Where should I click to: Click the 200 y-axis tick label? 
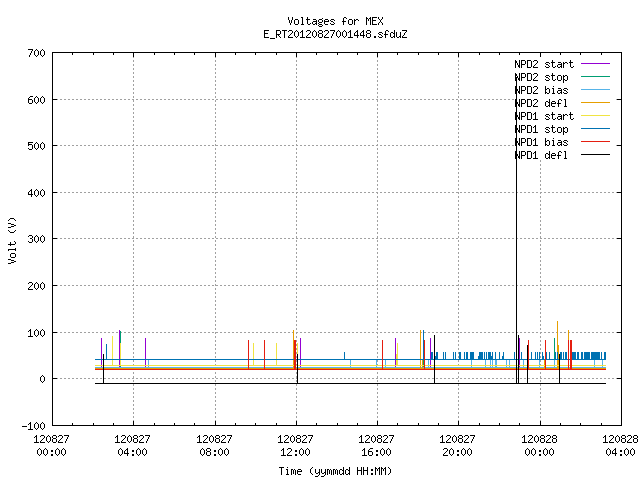[x=36, y=286]
